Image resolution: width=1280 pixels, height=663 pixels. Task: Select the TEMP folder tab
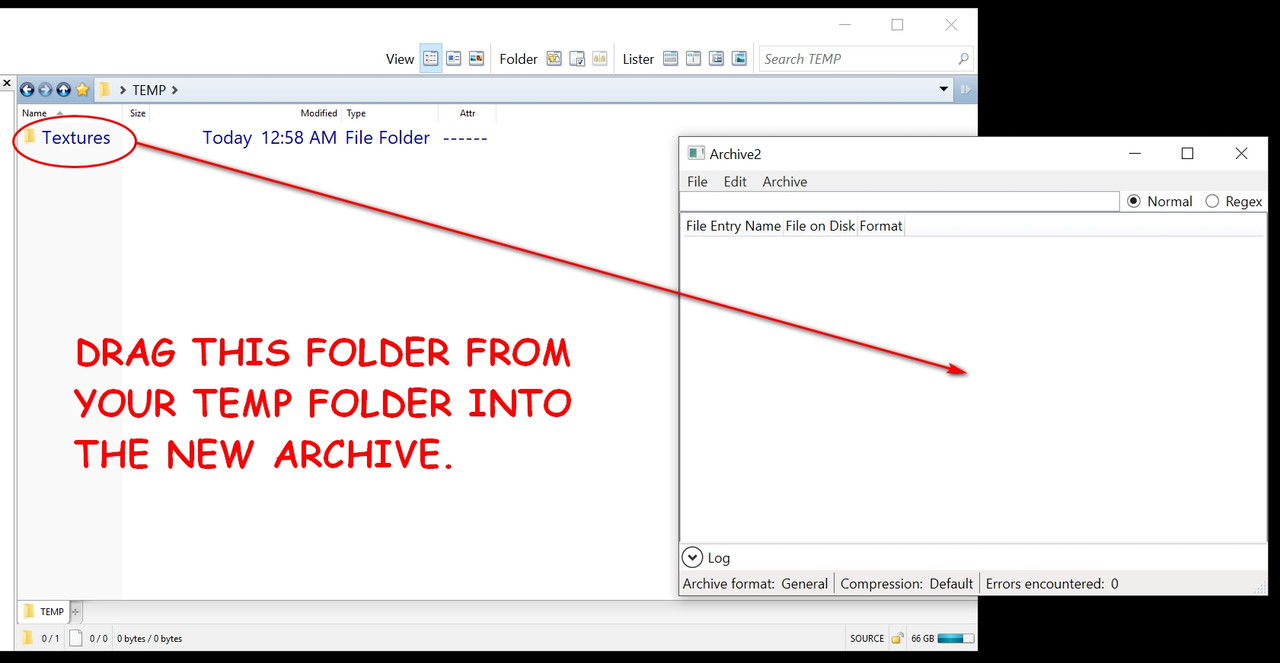click(44, 611)
